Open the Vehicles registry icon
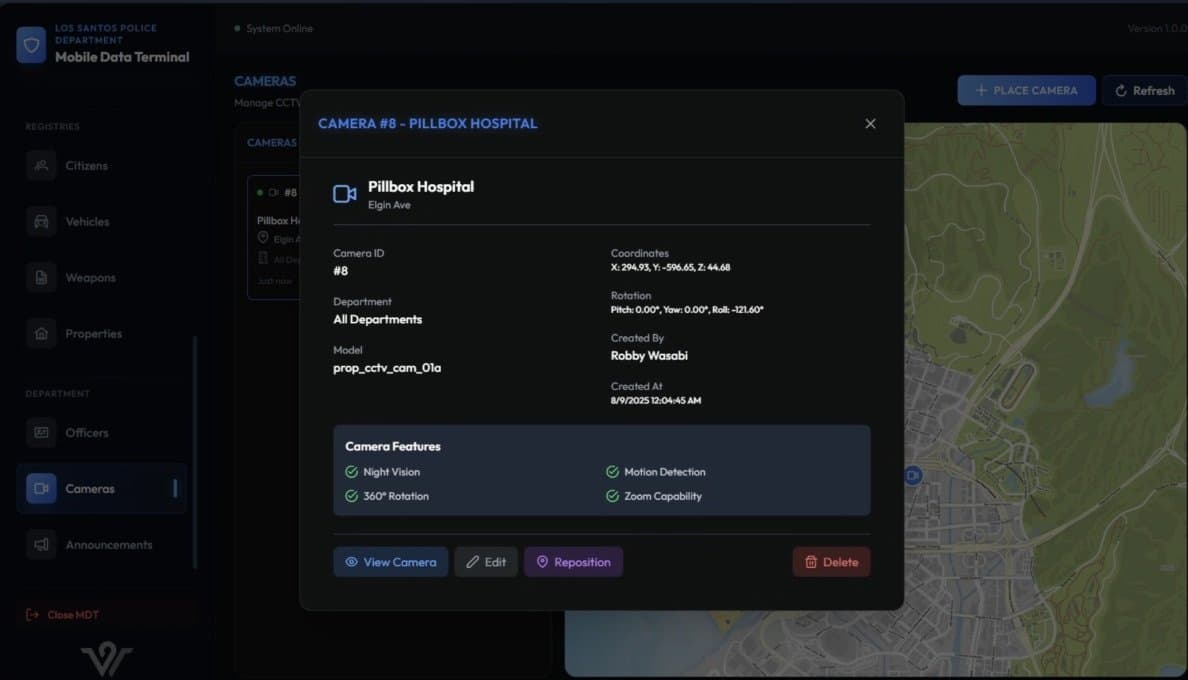The width and height of the screenshot is (1188, 680). [x=41, y=221]
